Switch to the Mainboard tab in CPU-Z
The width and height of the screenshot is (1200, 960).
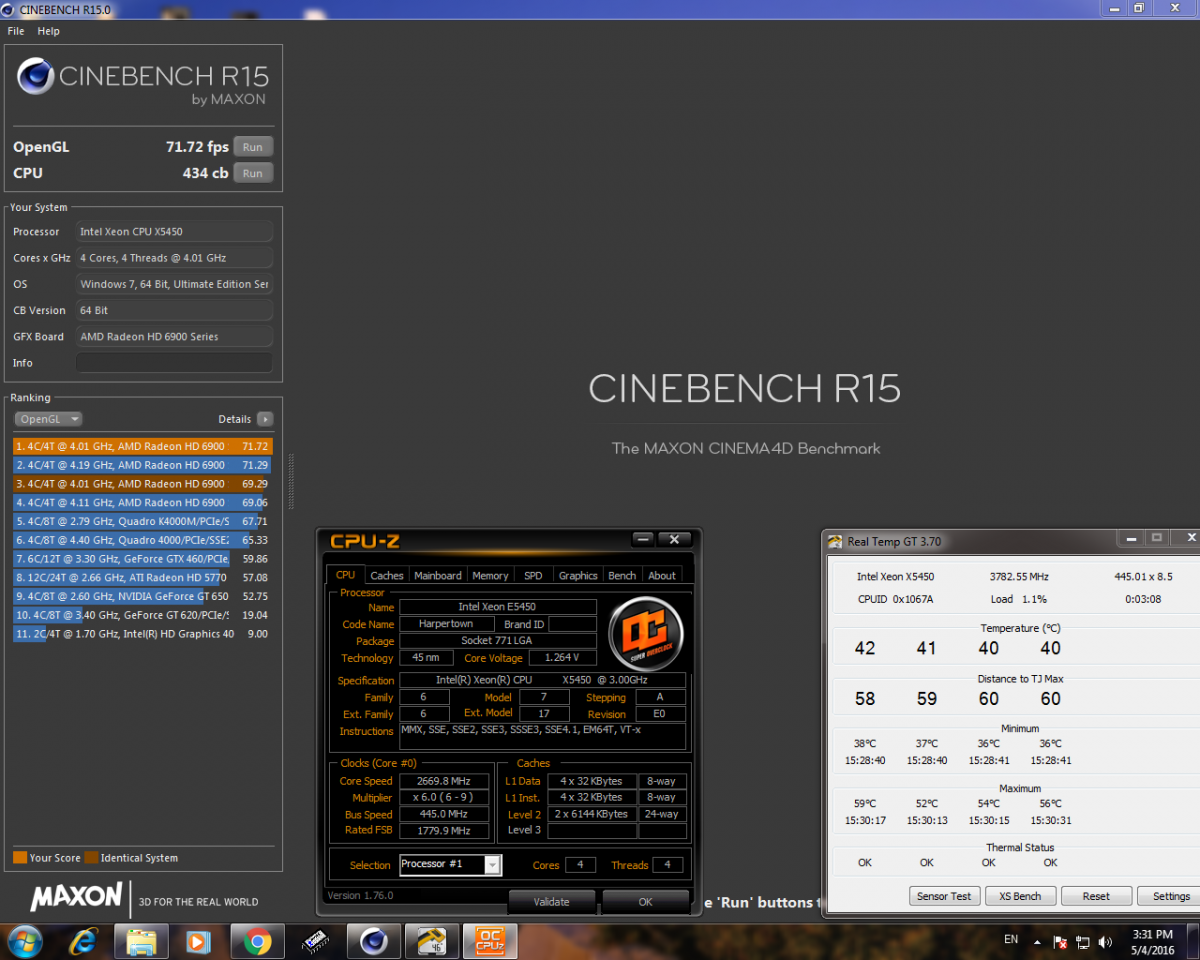point(438,575)
